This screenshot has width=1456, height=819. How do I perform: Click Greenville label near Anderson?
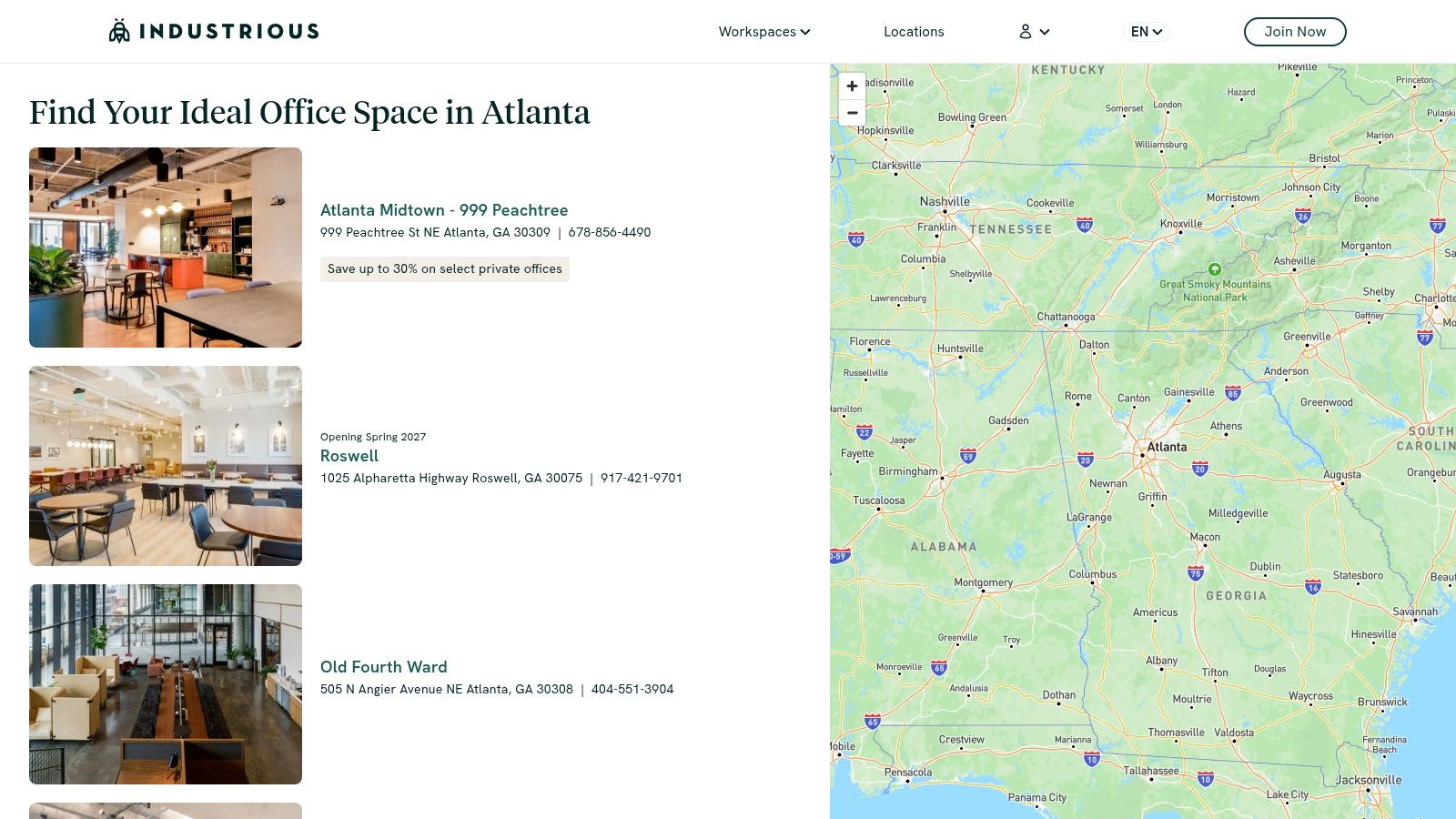(x=1307, y=337)
